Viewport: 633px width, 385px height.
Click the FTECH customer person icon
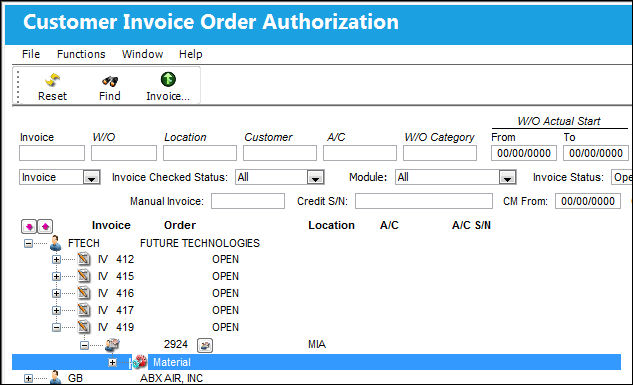tap(55, 243)
